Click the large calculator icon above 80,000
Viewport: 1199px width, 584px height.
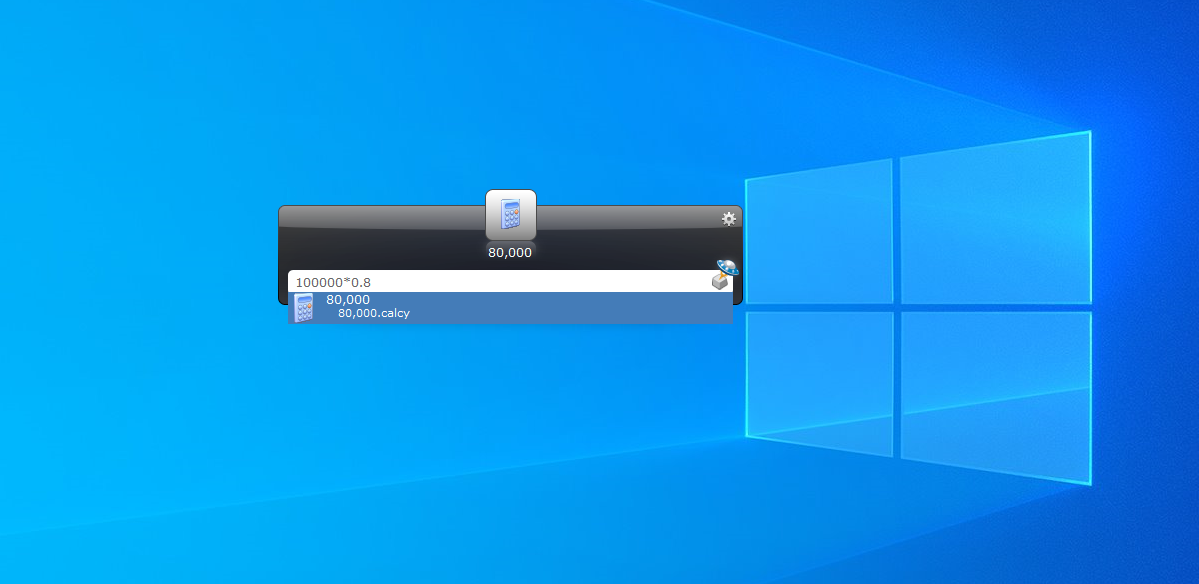(511, 215)
